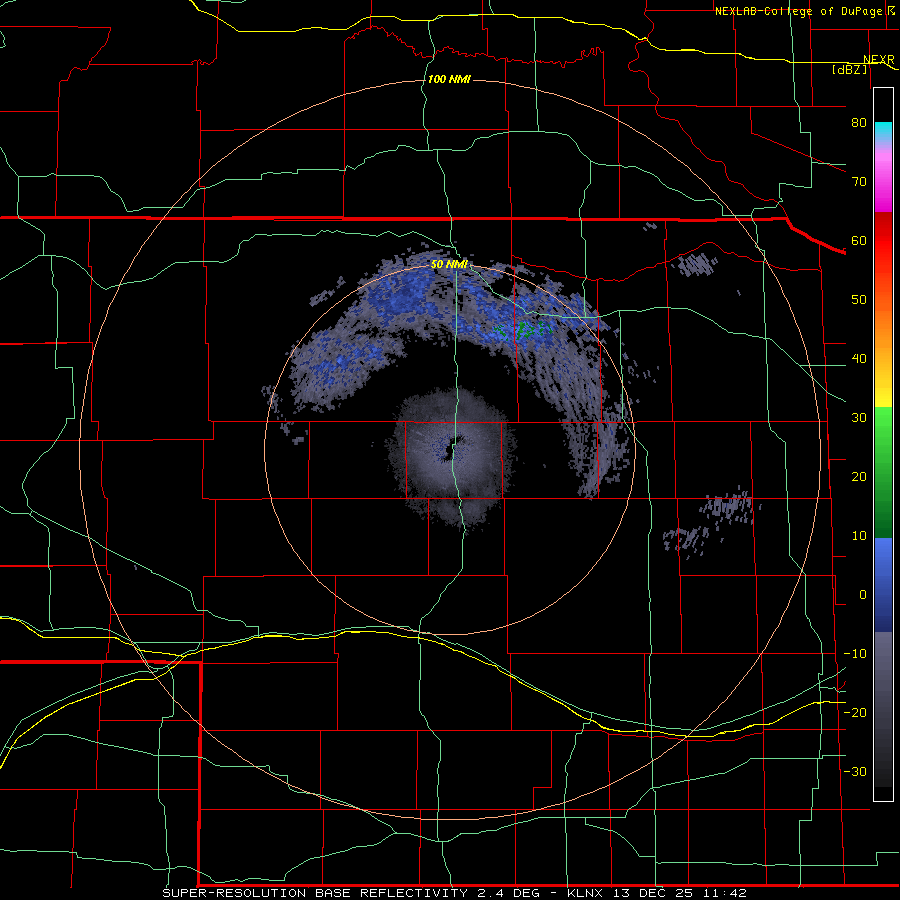Image resolution: width=900 pixels, height=900 pixels.
Task: Click the 0 value on dBZ scale
Action: 863,595
